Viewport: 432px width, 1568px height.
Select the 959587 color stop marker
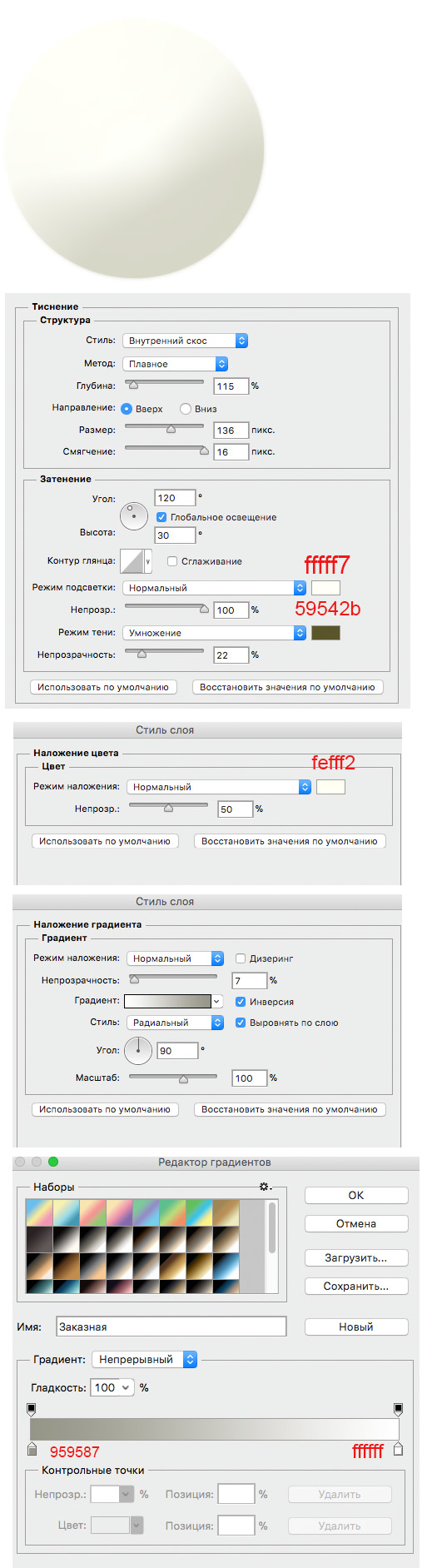pyautogui.click(x=32, y=1450)
